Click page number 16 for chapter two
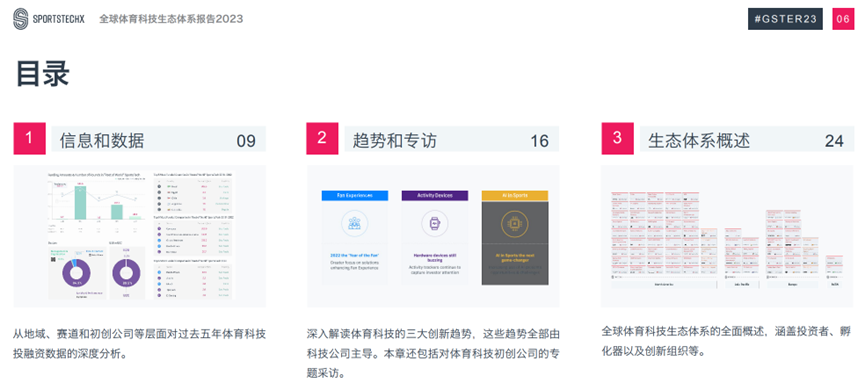 [x=540, y=141]
